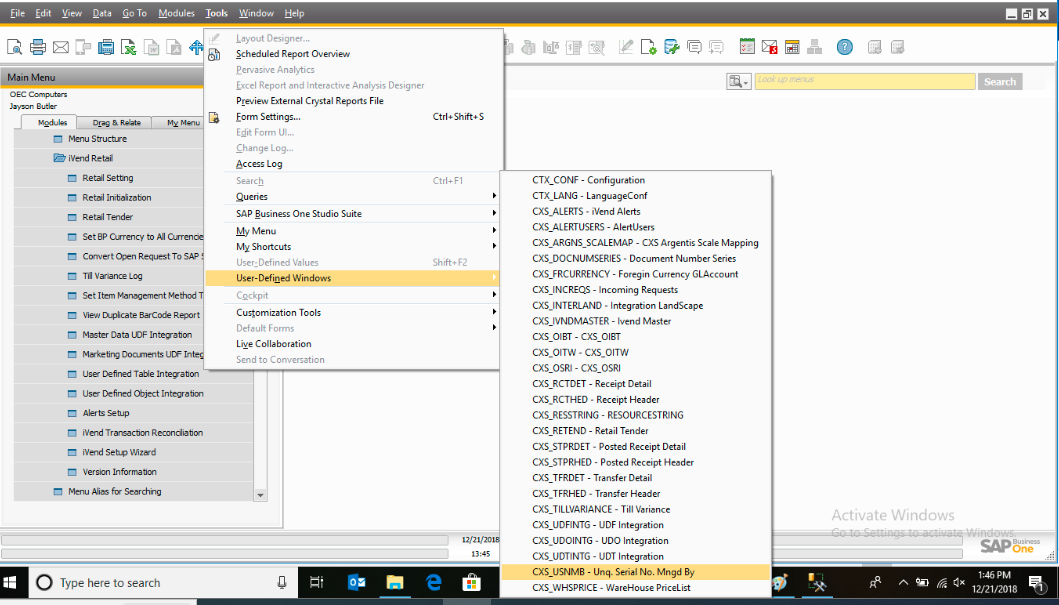This screenshot has height=605, width=1059.
Task: Expand the My Menu submenu
Action: pos(353,231)
